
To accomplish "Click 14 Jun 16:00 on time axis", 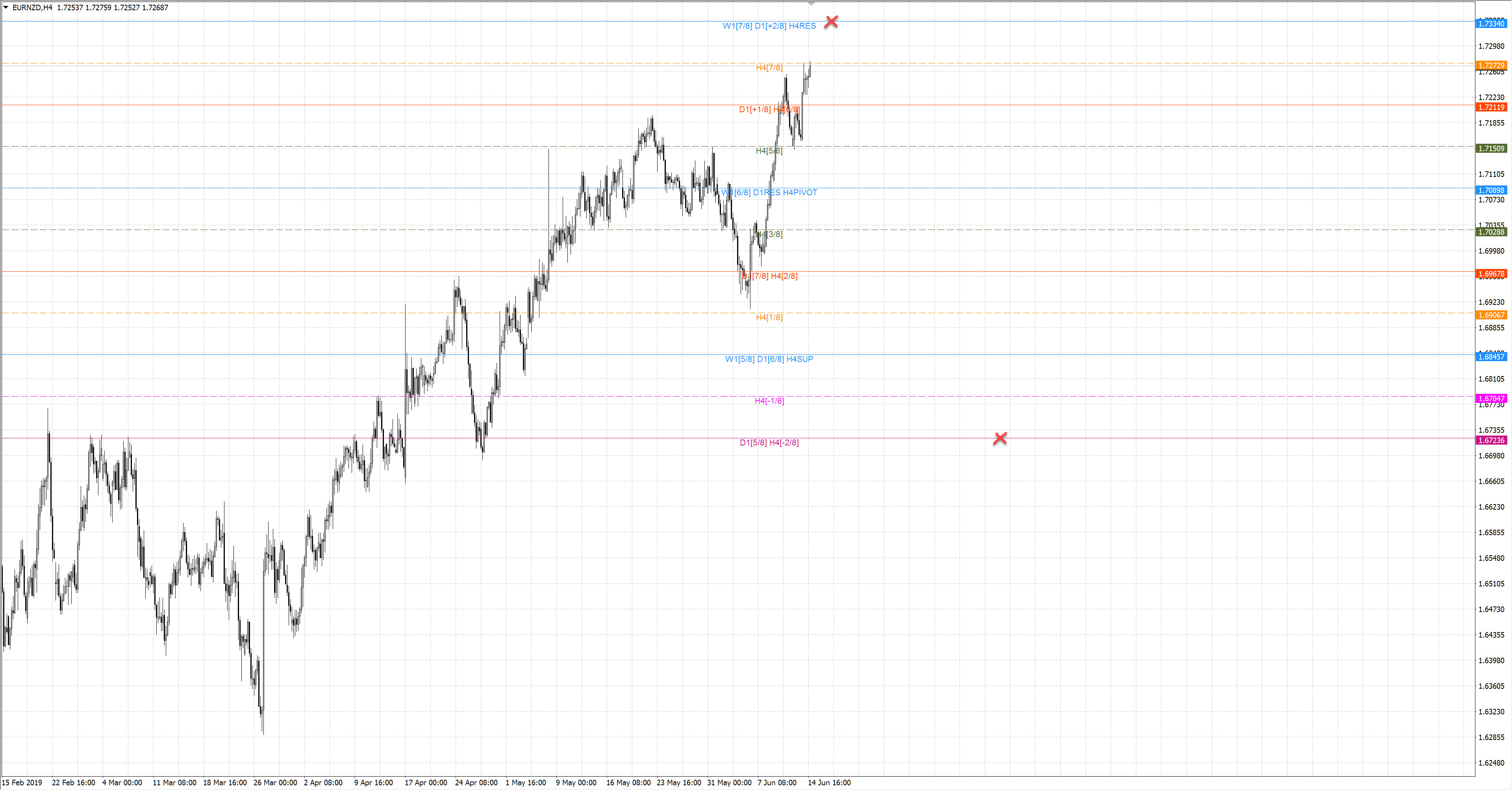I will 829,783.
